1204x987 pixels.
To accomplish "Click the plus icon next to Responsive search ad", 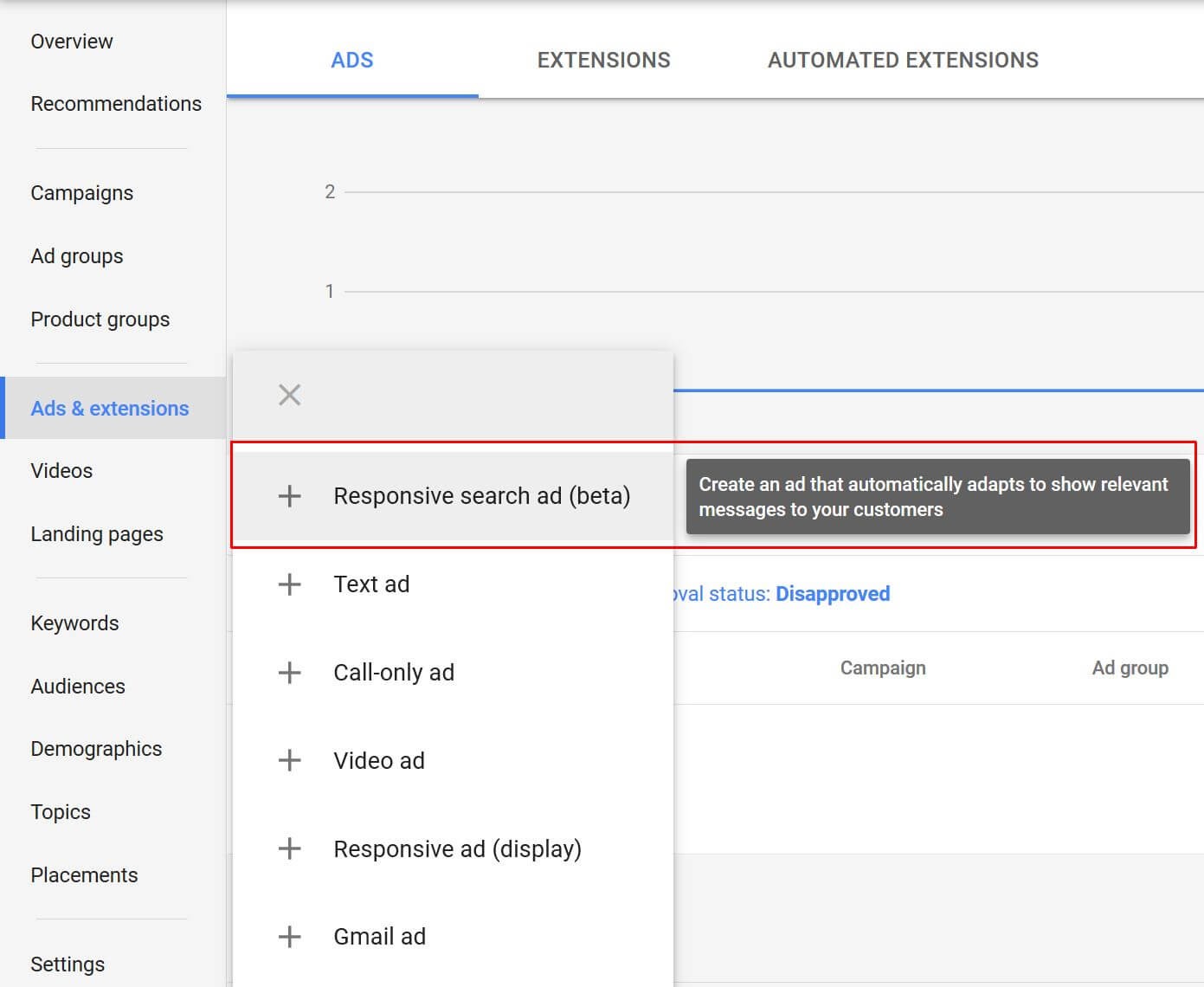I will coord(289,495).
